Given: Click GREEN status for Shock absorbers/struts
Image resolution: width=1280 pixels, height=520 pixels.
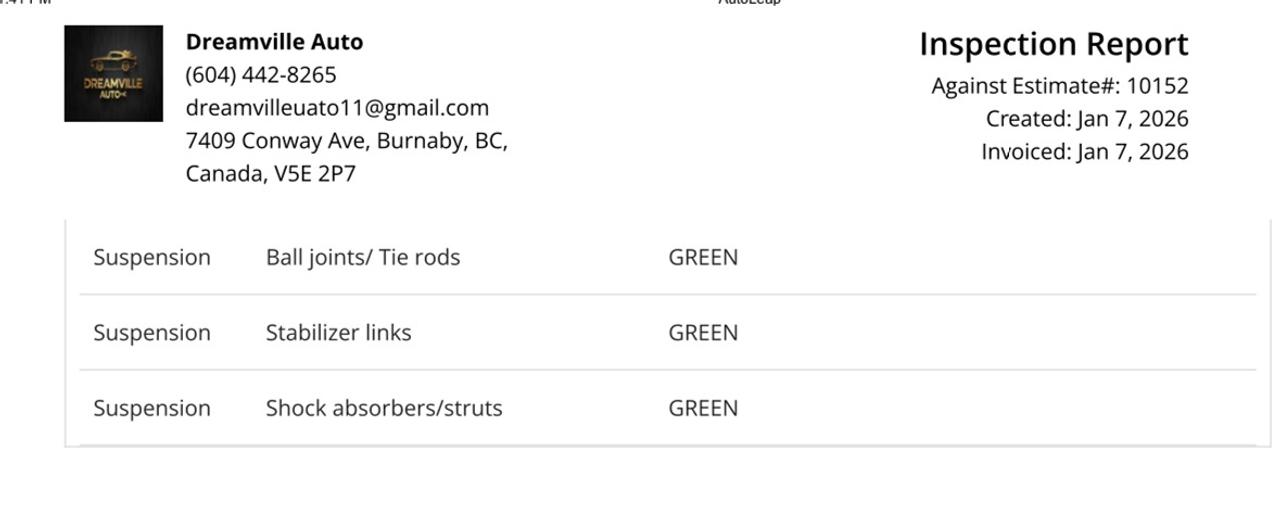Looking at the screenshot, I should [703, 408].
